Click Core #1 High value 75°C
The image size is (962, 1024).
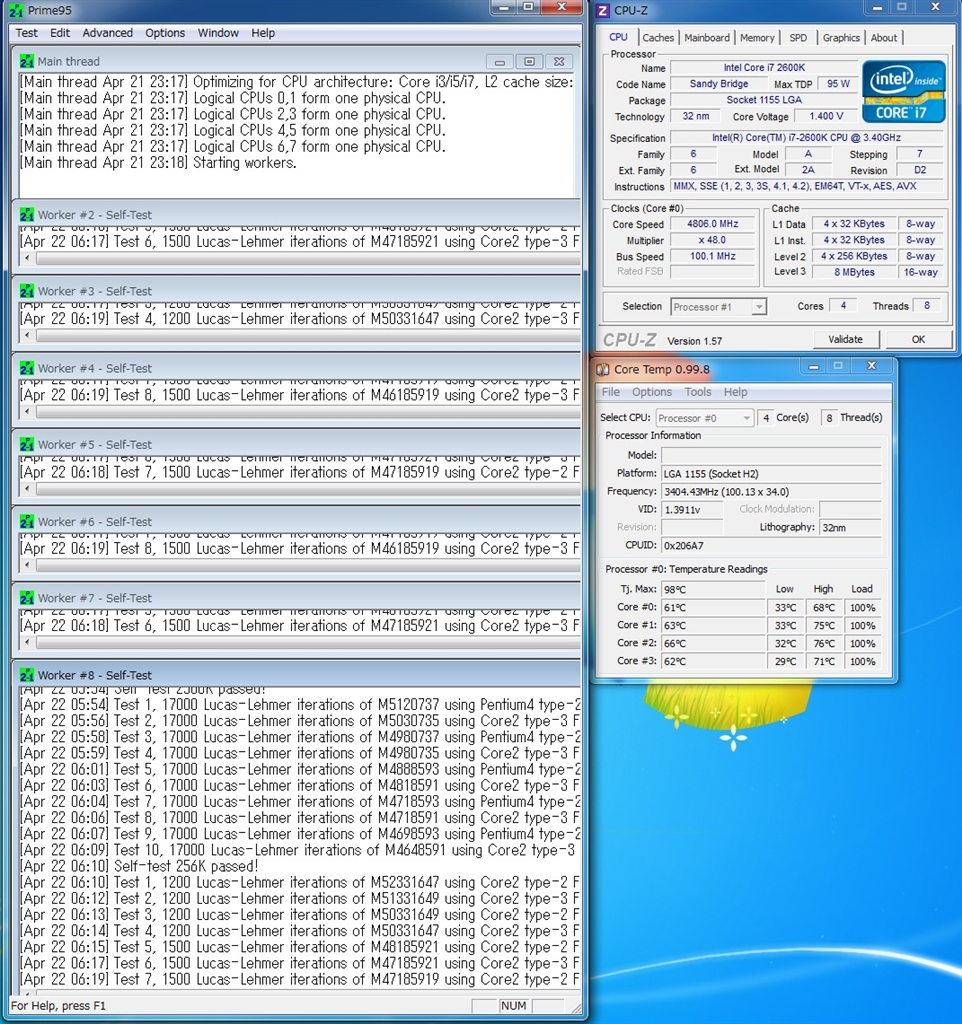coord(824,626)
